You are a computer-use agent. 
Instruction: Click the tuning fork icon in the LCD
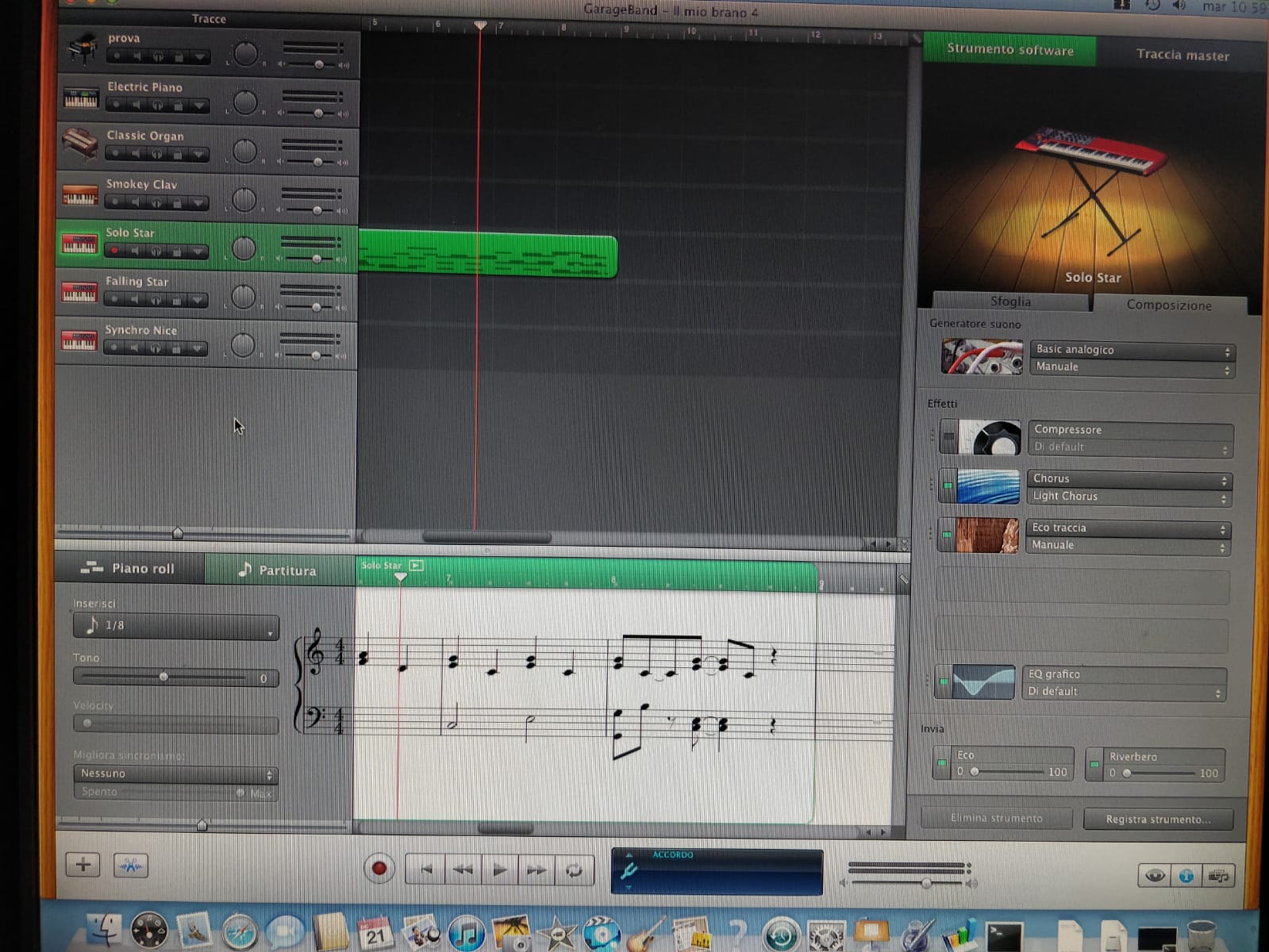tap(629, 871)
